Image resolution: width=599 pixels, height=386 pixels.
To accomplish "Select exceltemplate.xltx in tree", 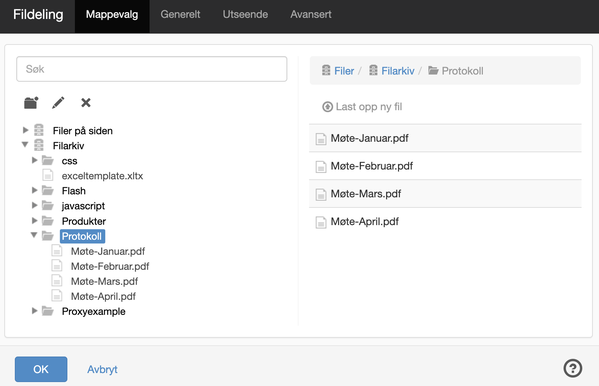I will (x=102, y=176).
